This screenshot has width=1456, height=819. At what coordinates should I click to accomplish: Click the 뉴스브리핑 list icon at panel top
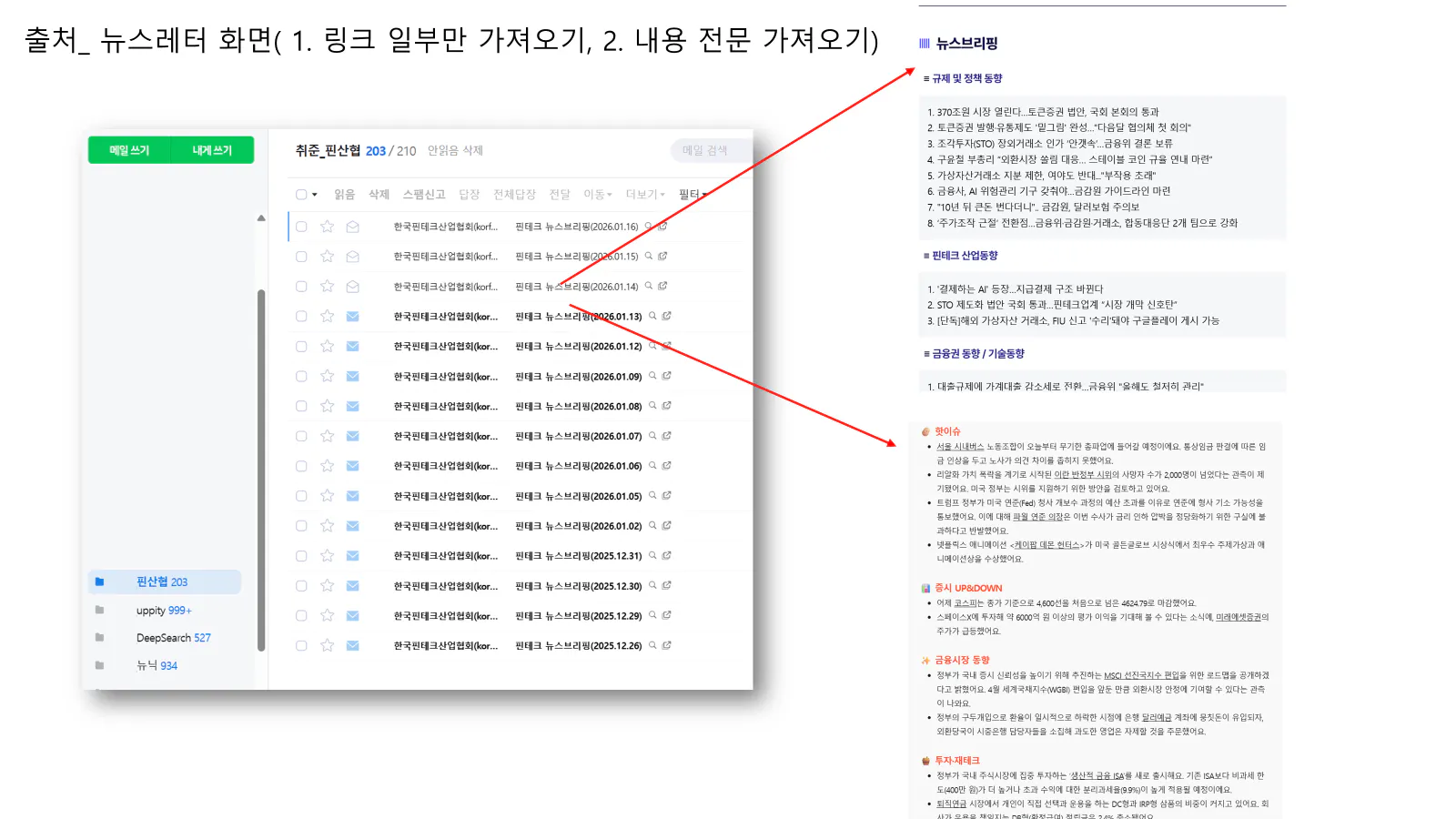tap(922, 43)
